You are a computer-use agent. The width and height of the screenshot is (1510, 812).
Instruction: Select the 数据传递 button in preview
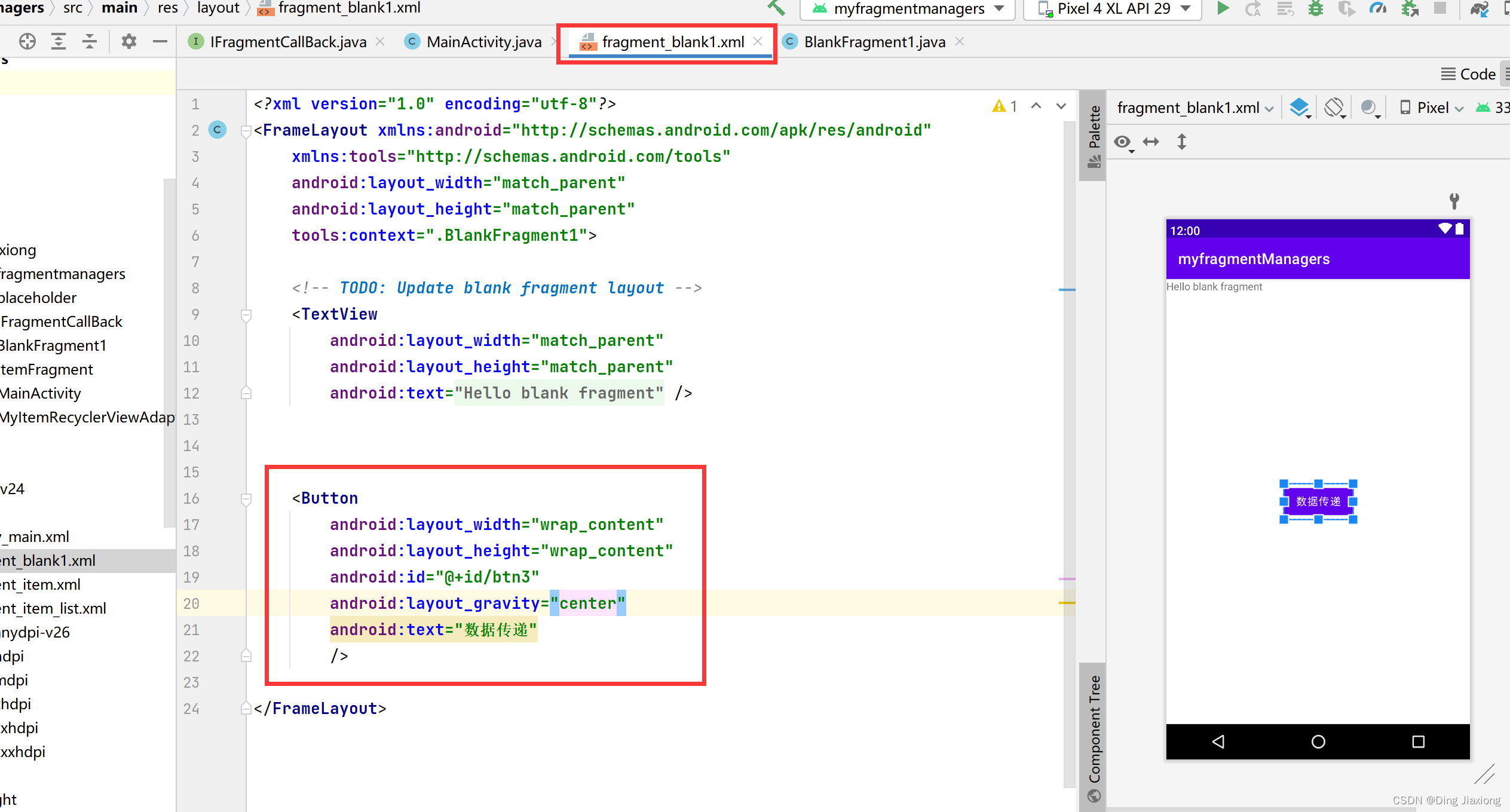click(x=1318, y=501)
